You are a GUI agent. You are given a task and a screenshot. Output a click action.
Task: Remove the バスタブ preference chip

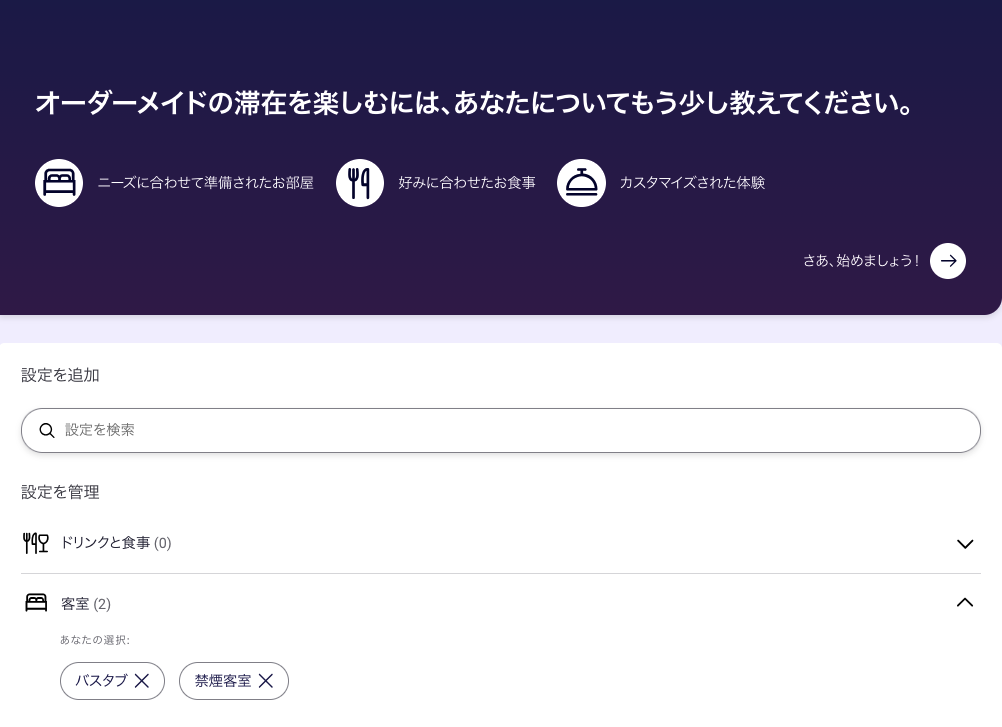[142, 681]
